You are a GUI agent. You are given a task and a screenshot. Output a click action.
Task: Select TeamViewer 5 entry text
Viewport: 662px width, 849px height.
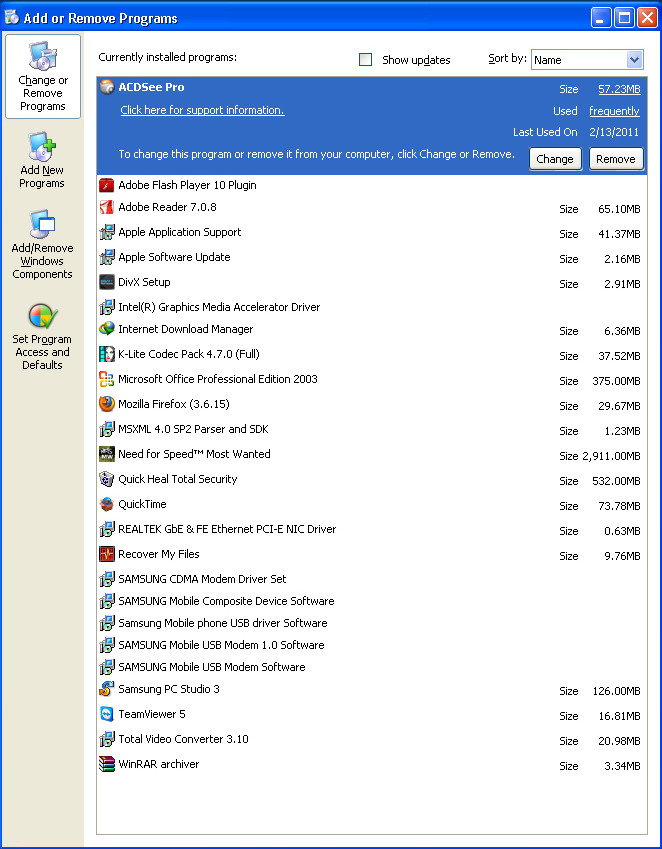[152, 714]
